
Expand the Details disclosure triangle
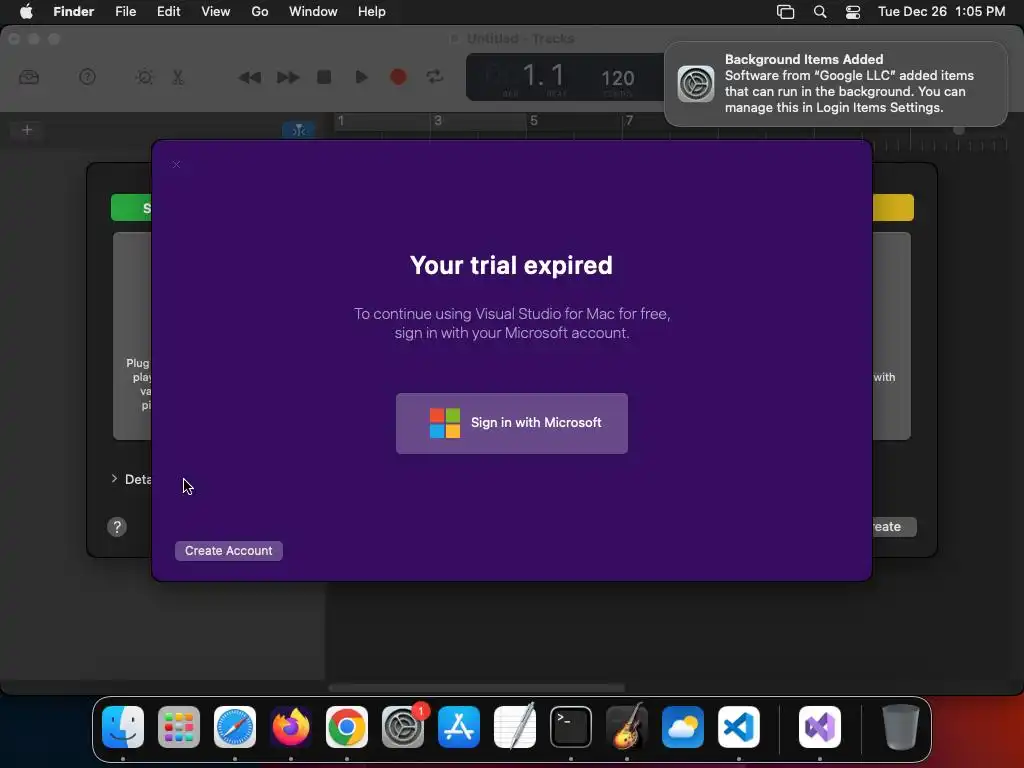[114, 479]
